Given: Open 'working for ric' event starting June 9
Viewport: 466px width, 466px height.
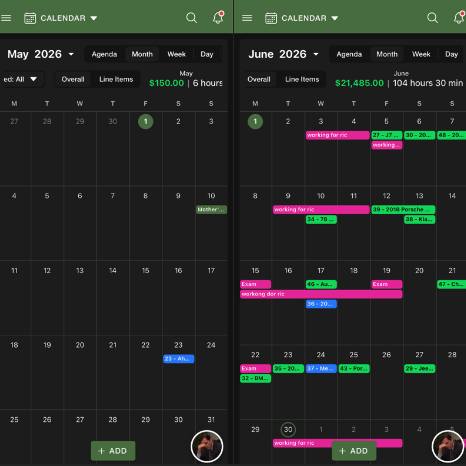Looking at the screenshot, I should [x=321, y=209].
